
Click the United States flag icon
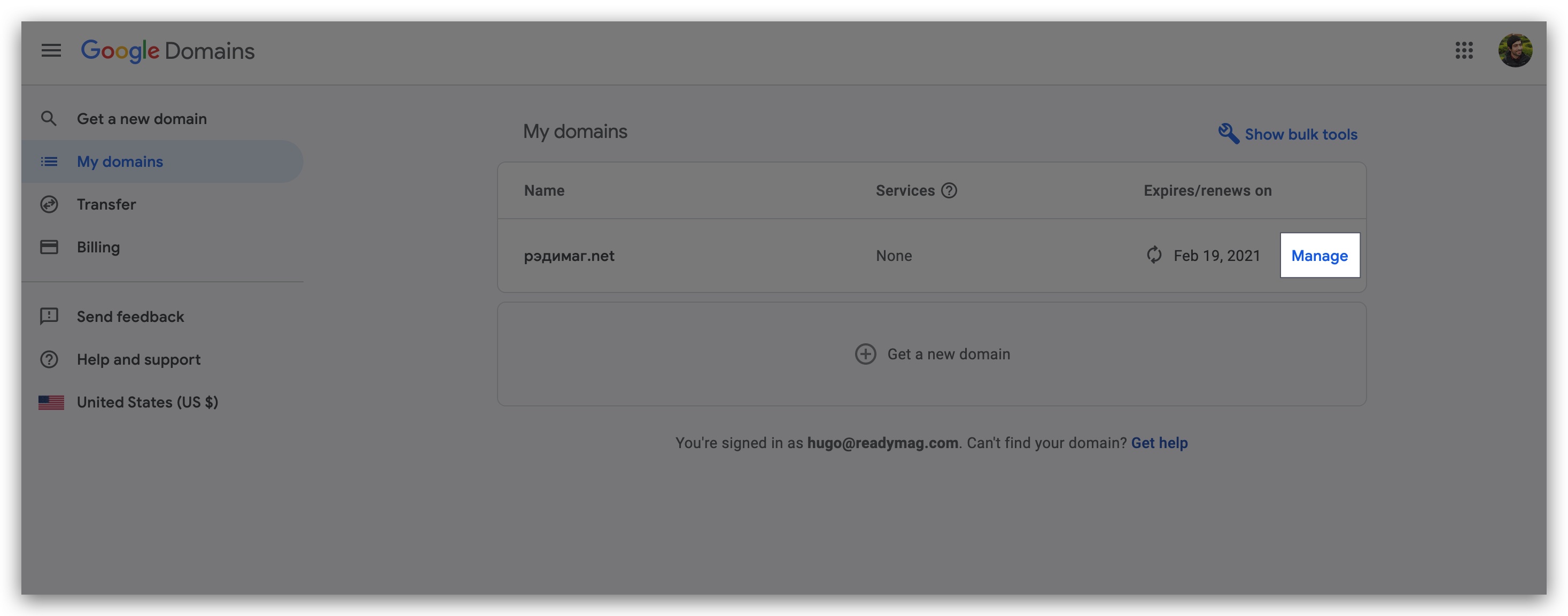click(51, 402)
